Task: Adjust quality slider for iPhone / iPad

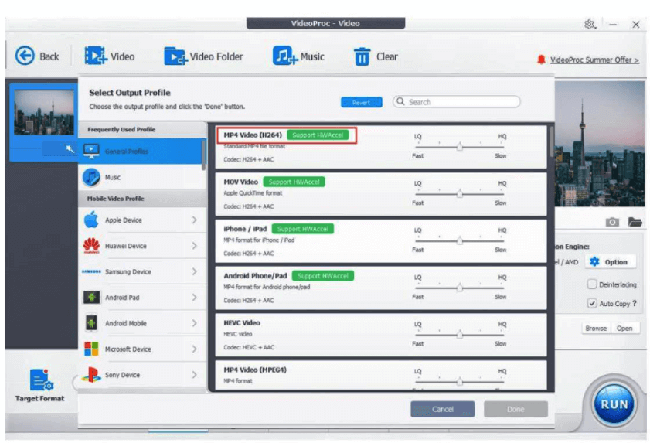Action: [459, 240]
